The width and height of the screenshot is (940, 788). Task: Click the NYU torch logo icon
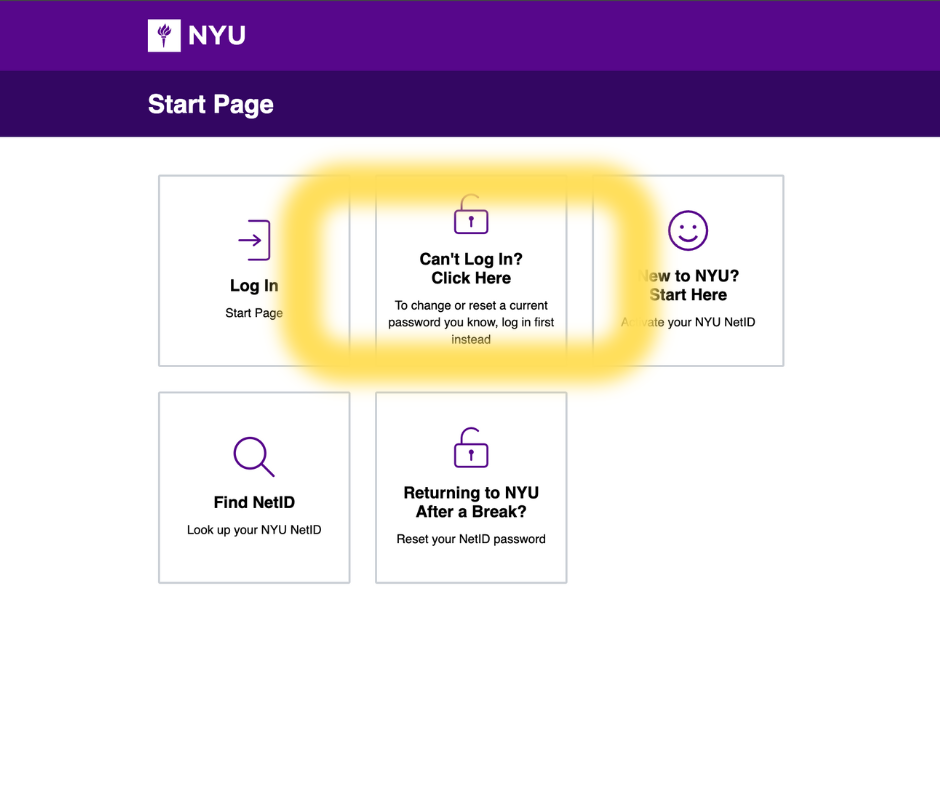163,36
